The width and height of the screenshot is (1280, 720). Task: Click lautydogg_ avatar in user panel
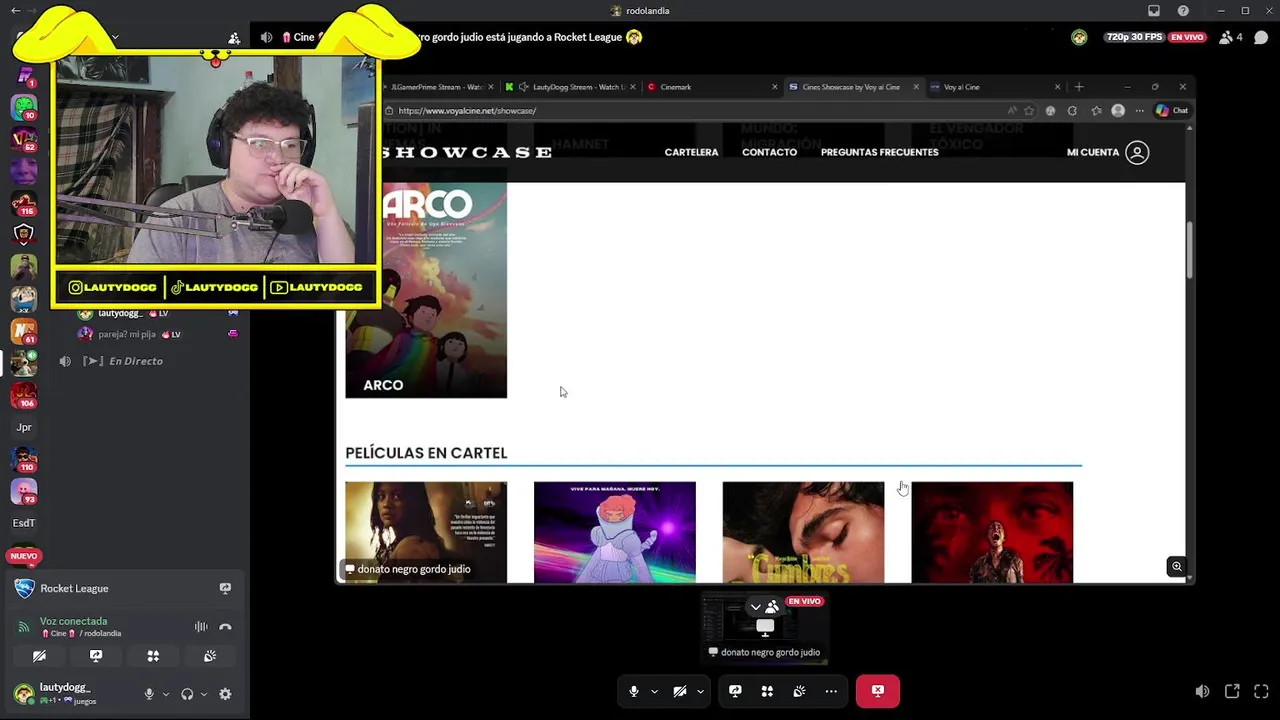click(23, 693)
